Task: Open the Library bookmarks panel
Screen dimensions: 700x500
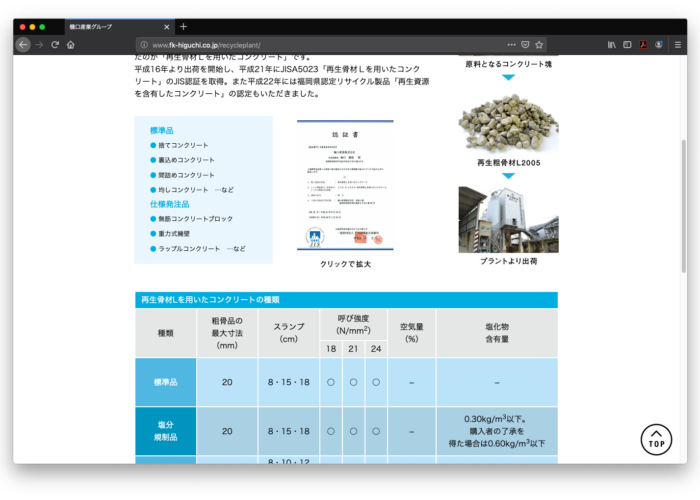Action: pyautogui.click(x=611, y=45)
